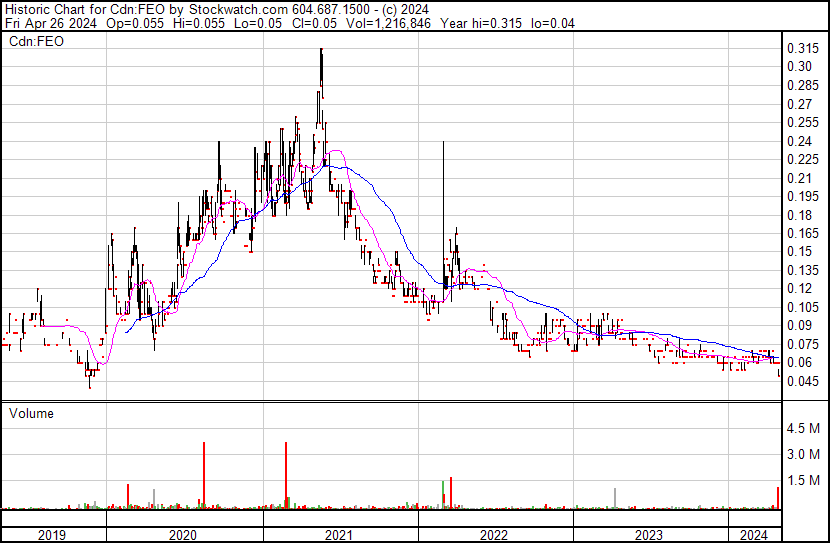Viewport: 830px width, 543px height.
Task: Click the gray volume bar in 2023
Action: point(614,498)
